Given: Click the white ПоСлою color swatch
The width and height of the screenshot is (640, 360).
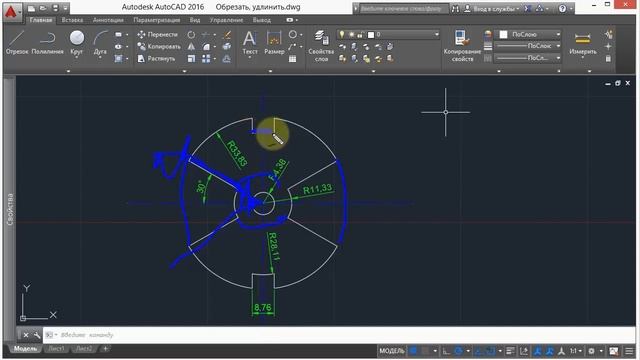Looking at the screenshot, I should coord(504,35).
